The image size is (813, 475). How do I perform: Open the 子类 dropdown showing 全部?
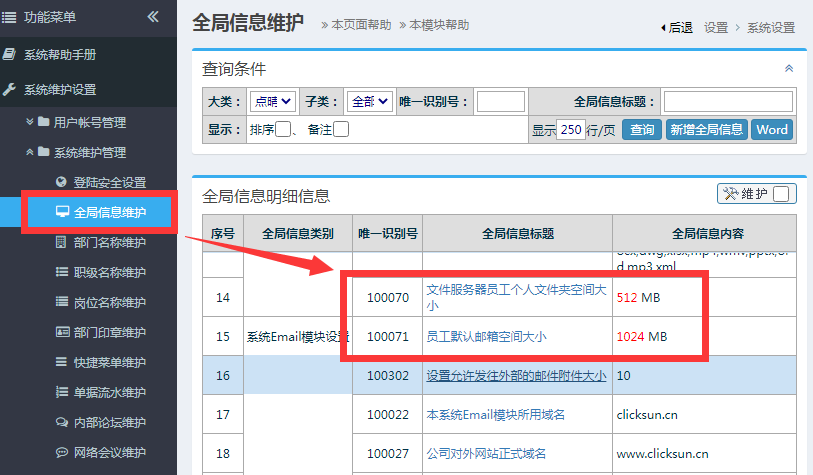370,101
